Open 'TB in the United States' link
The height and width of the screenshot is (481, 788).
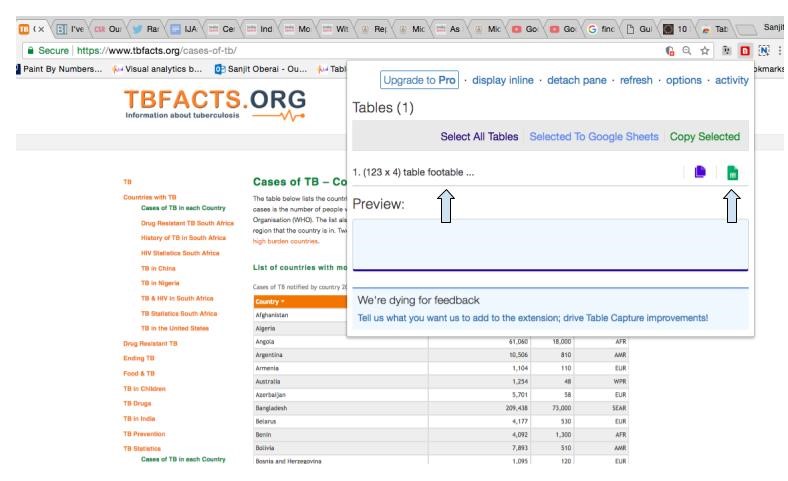click(x=174, y=328)
